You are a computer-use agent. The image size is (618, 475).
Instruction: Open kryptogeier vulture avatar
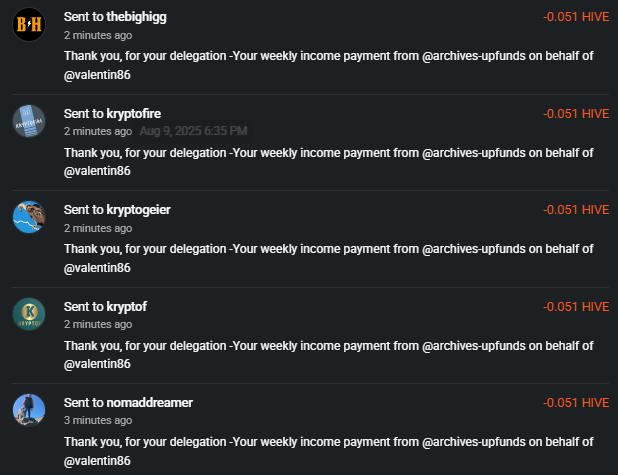[x=29, y=217]
